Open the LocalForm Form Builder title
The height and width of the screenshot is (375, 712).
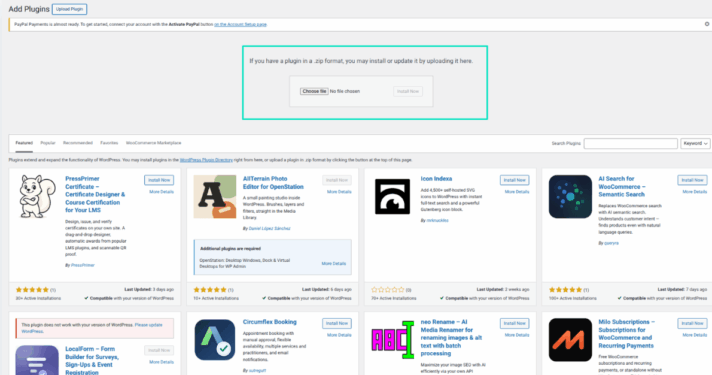coord(92,360)
